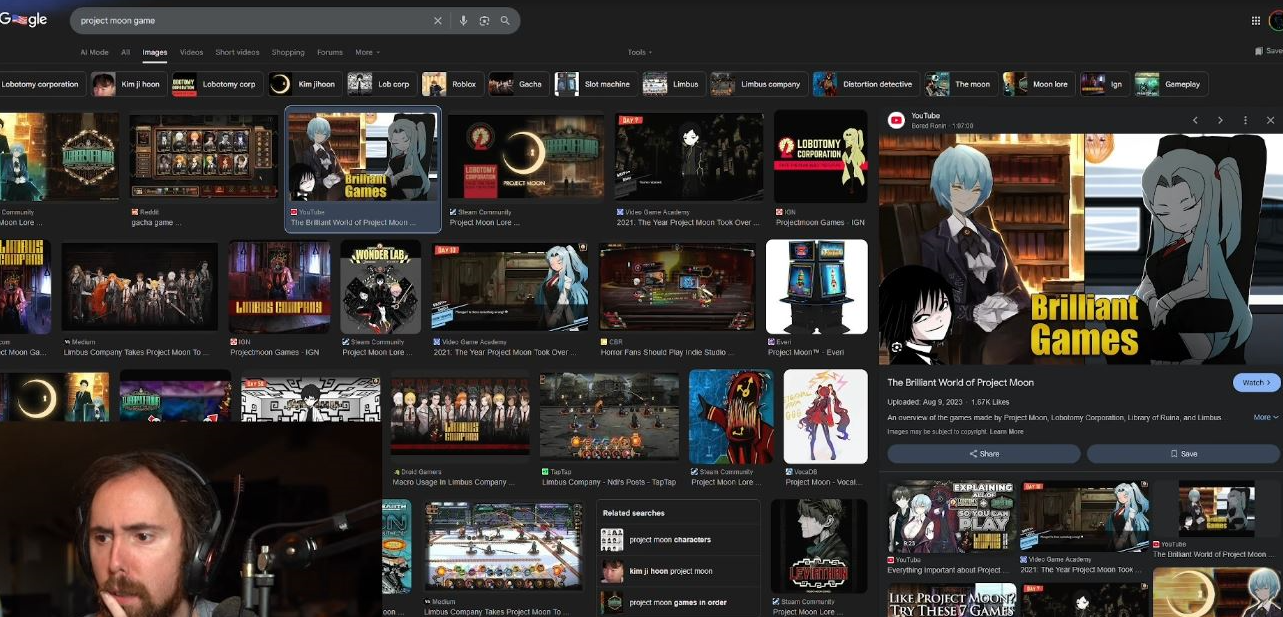The height and width of the screenshot is (617, 1283).
Task: Open the VocaDB Project Moon thumbnail
Action: click(x=826, y=417)
